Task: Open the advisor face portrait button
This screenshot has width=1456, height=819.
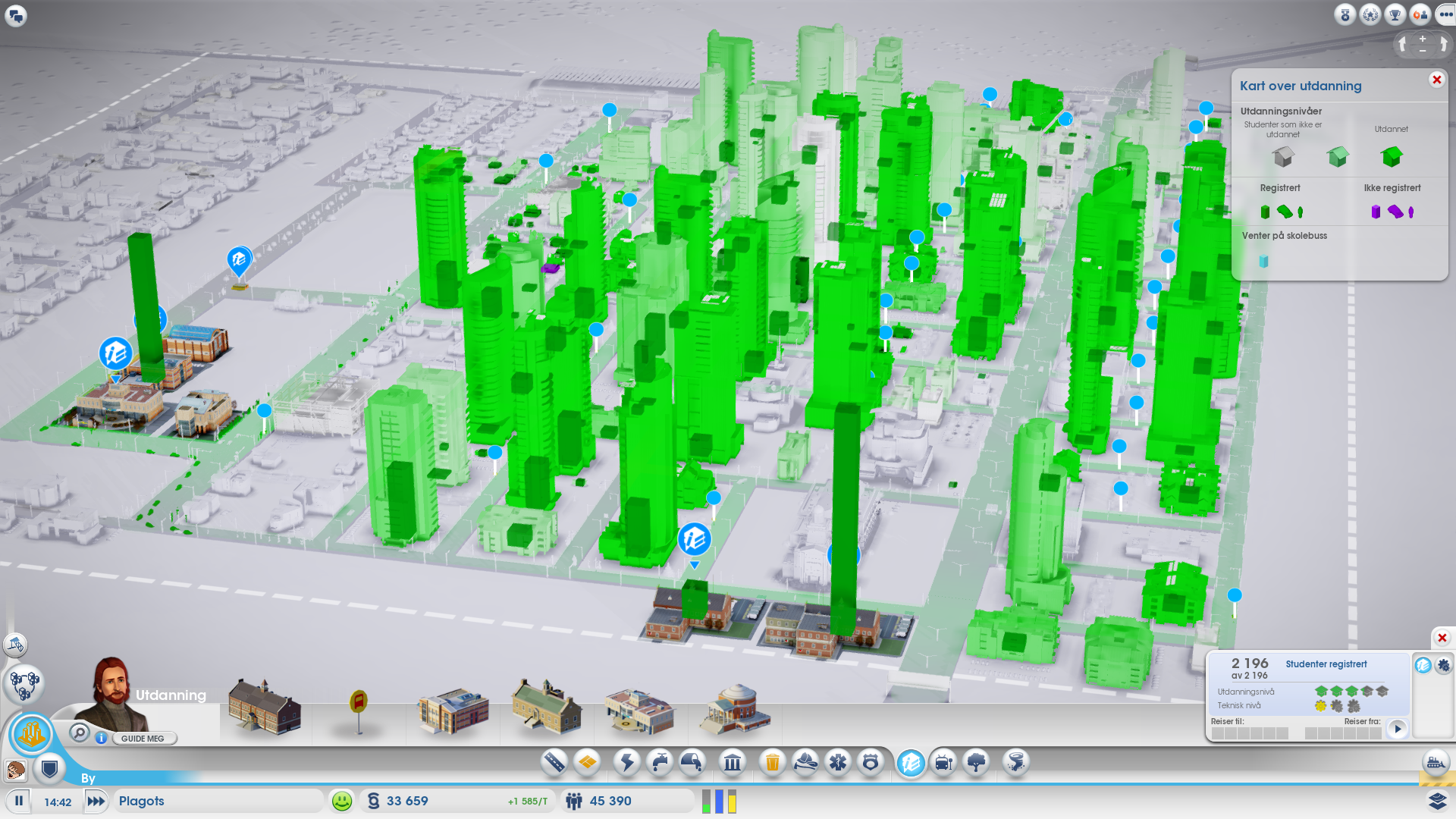Action: (15, 770)
